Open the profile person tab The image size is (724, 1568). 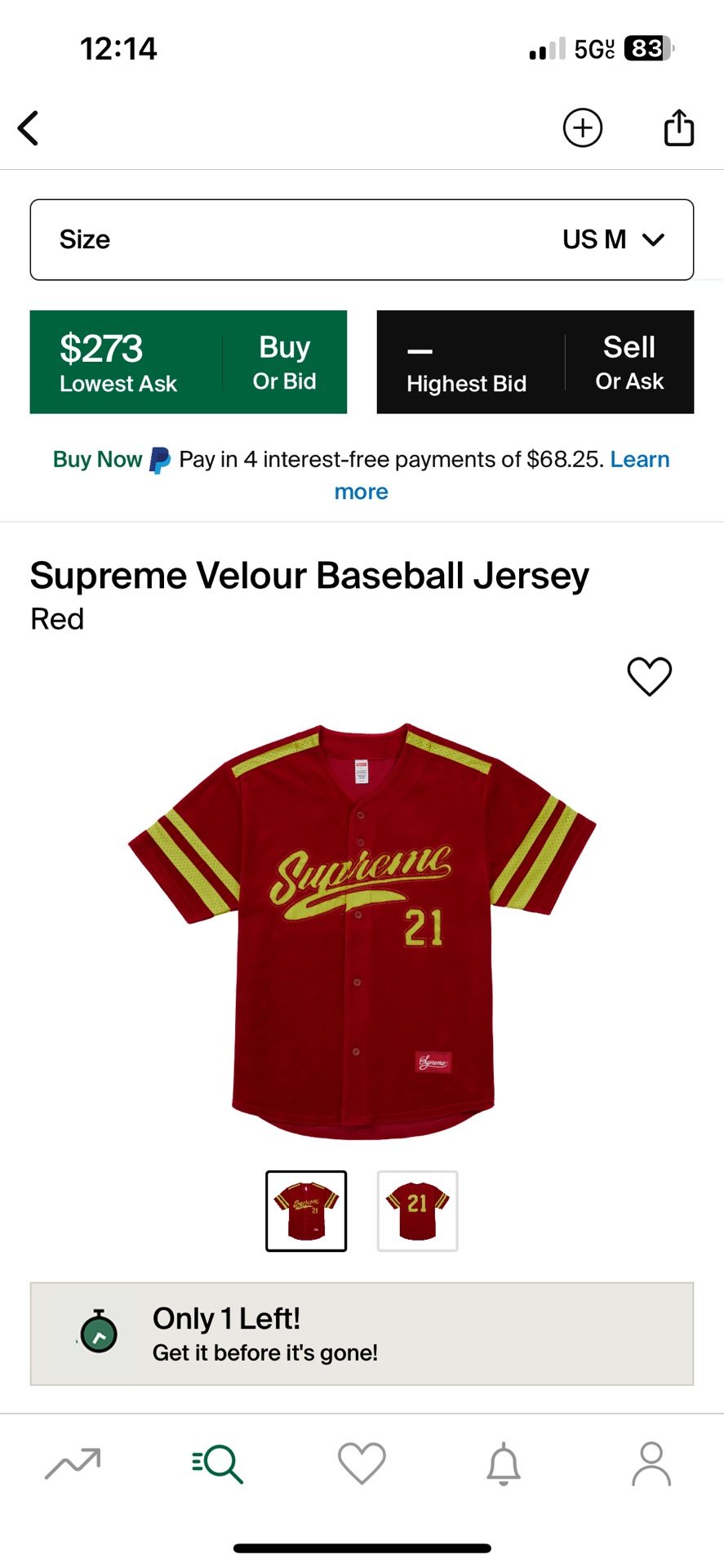pos(651,1463)
